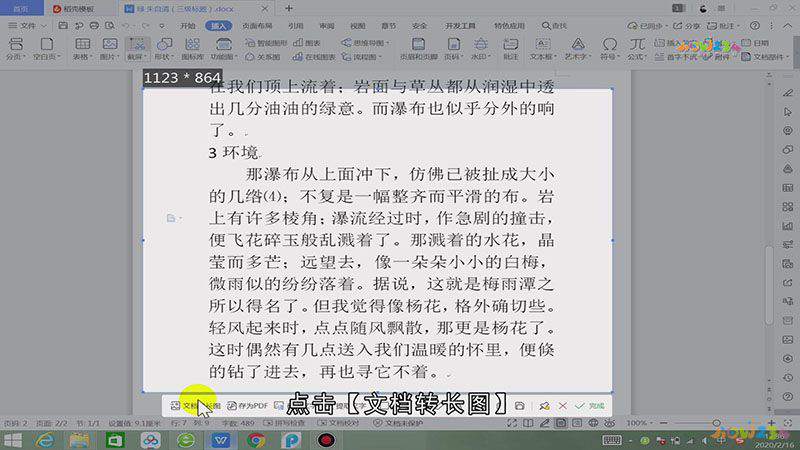Insert a blank page with 空白页
This screenshot has height=450, width=800.
pyautogui.click(x=46, y=49)
